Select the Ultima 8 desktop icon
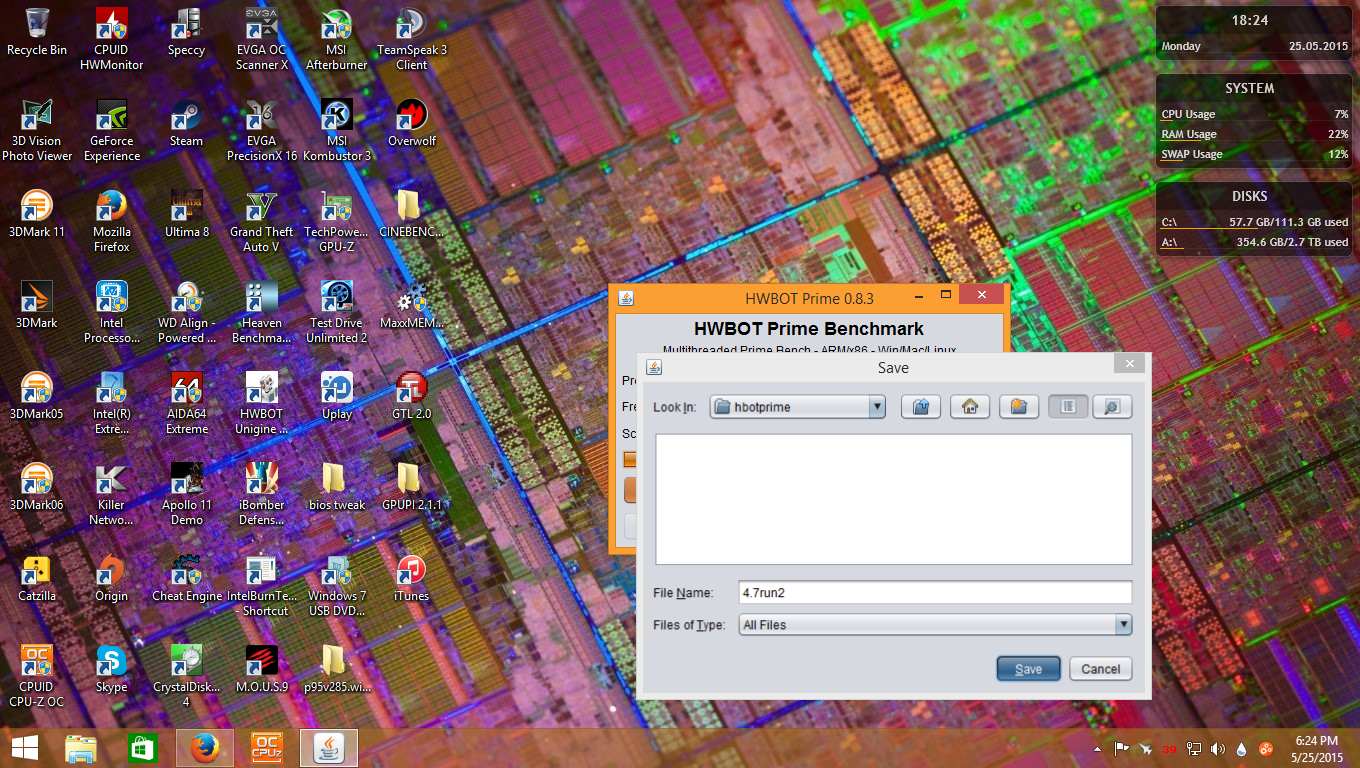1360x768 pixels. pyautogui.click(x=186, y=214)
